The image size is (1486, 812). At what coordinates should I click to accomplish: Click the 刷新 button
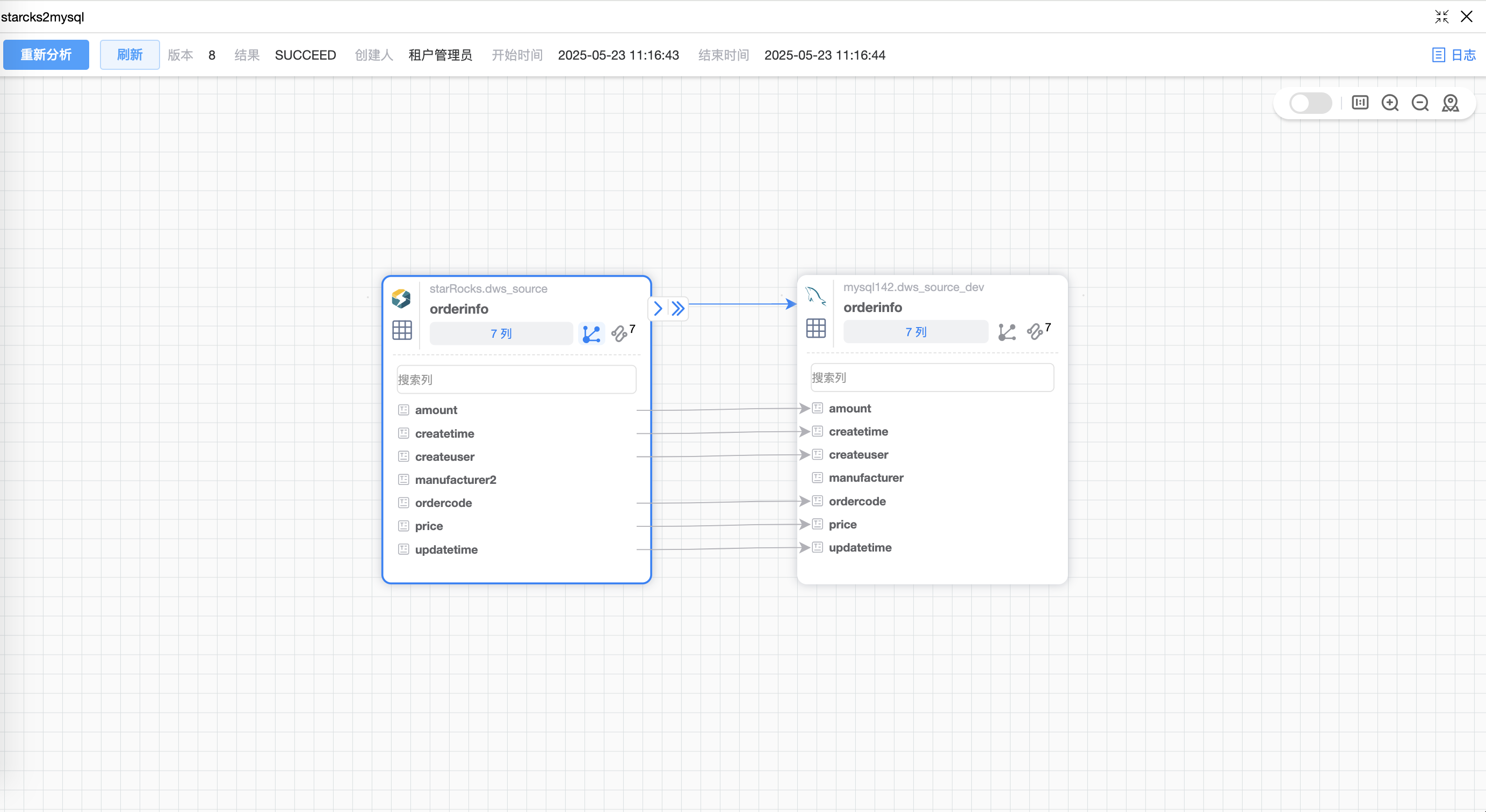(129, 55)
